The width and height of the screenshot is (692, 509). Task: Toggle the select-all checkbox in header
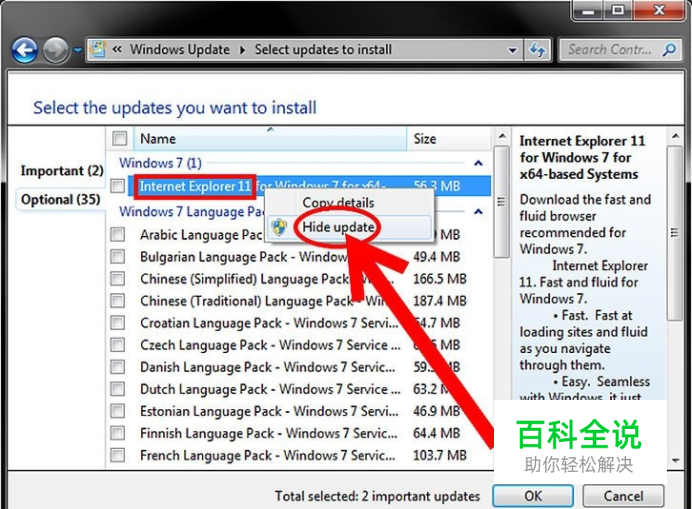click(x=120, y=139)
